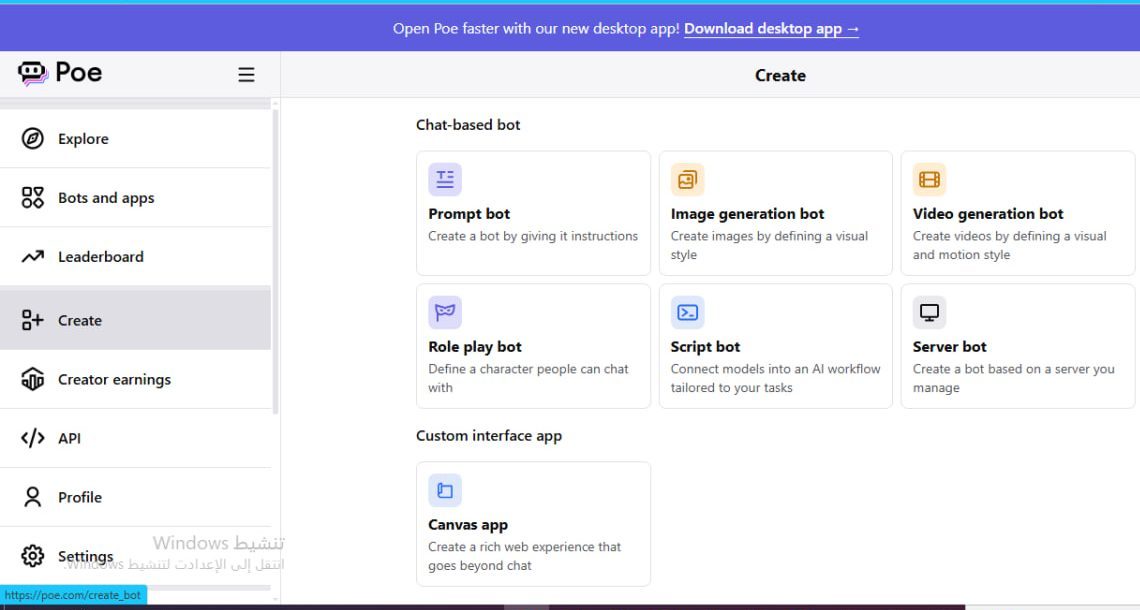Click the Profile person icon
This screenshot has height=610, width=1140.
(x=33, y=497)
